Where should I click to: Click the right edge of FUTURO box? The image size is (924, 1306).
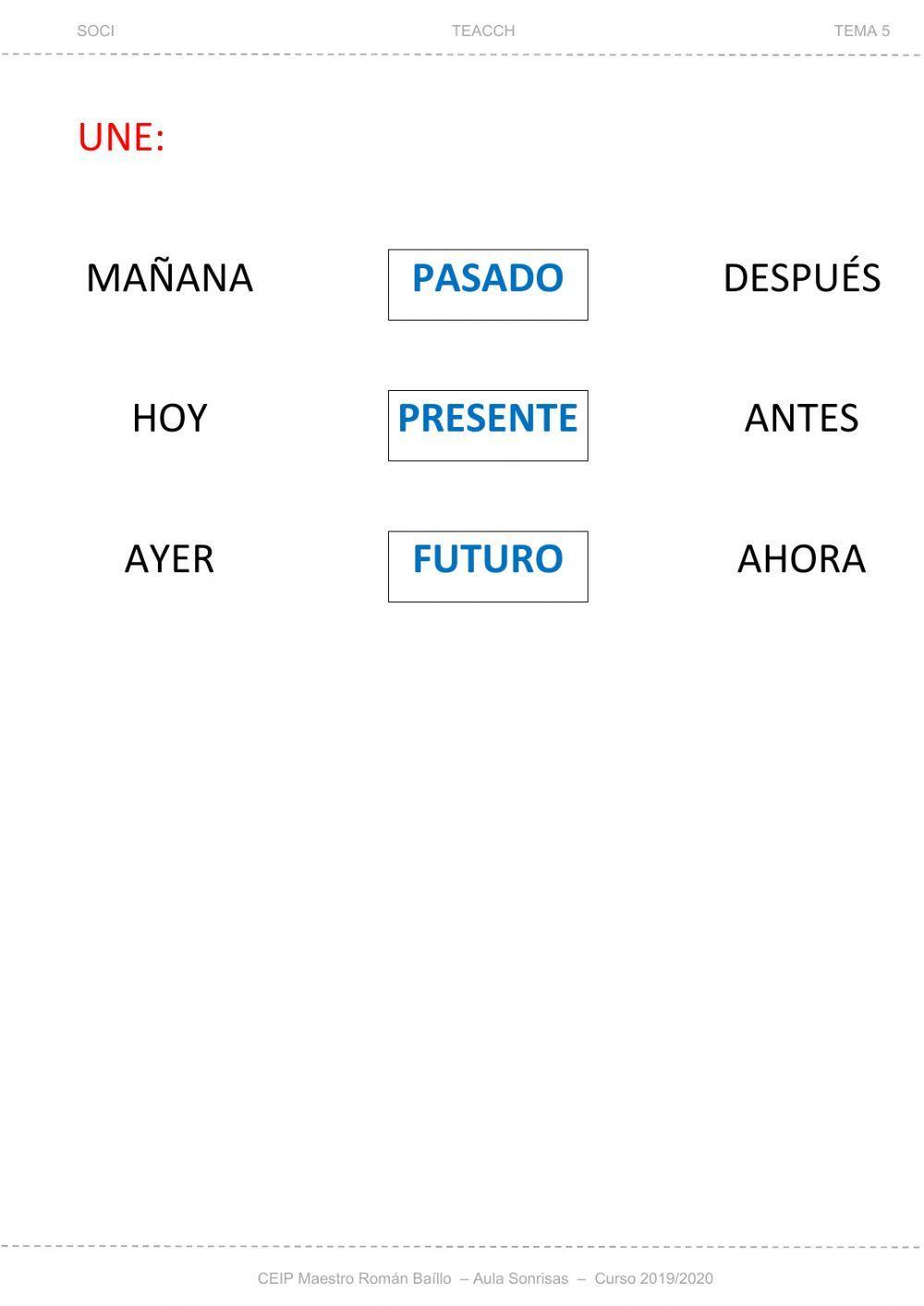click(x=588, y=567)
